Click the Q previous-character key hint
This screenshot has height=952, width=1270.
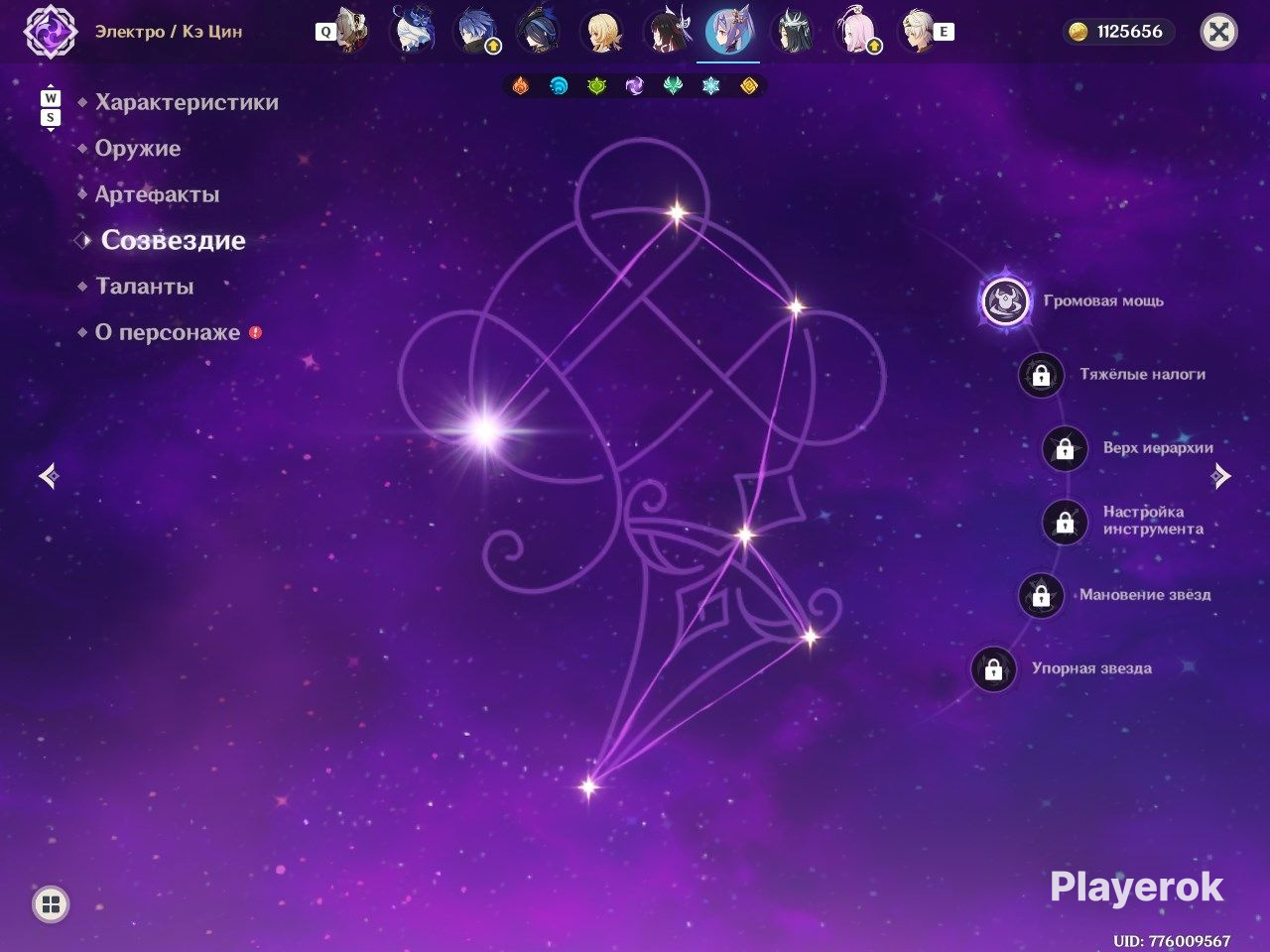324,32
